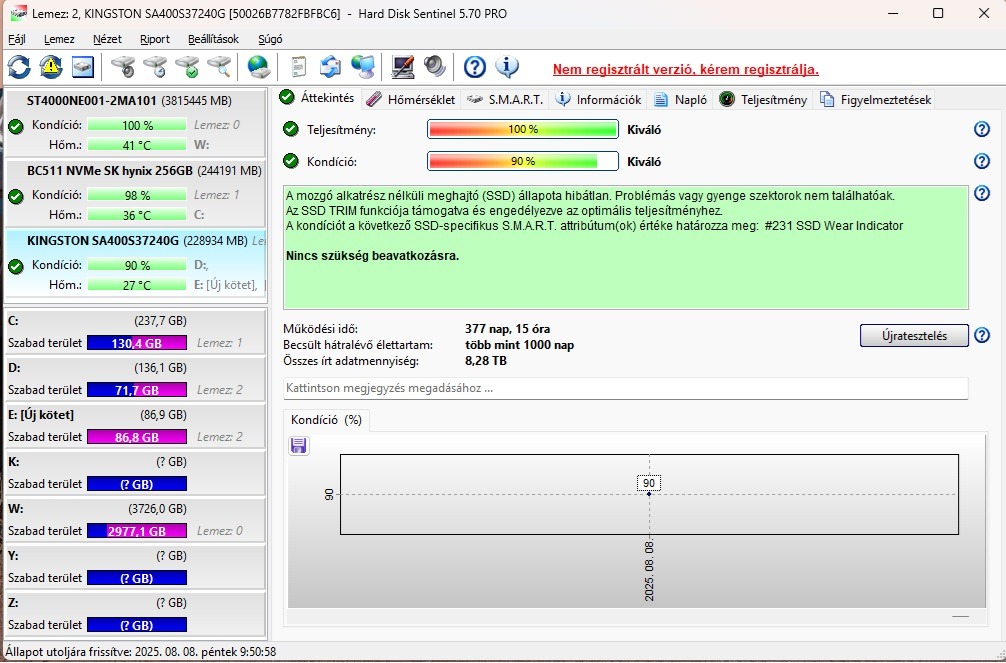Click the 36 °C temperature bar of BC511
1006x663 pixels.
click(137, 215)
